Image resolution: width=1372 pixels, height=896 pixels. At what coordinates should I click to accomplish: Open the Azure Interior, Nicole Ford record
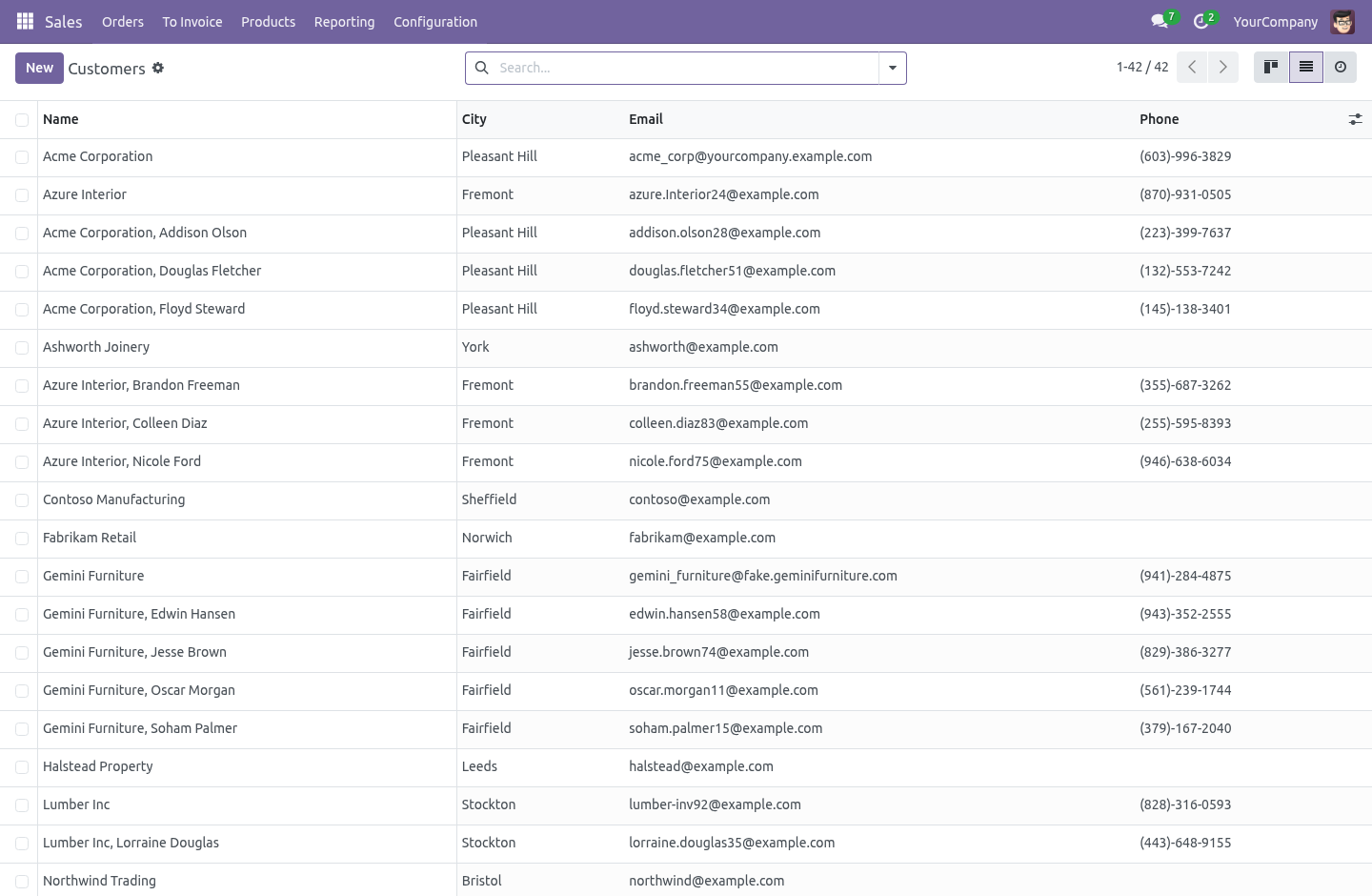[122, 461]
